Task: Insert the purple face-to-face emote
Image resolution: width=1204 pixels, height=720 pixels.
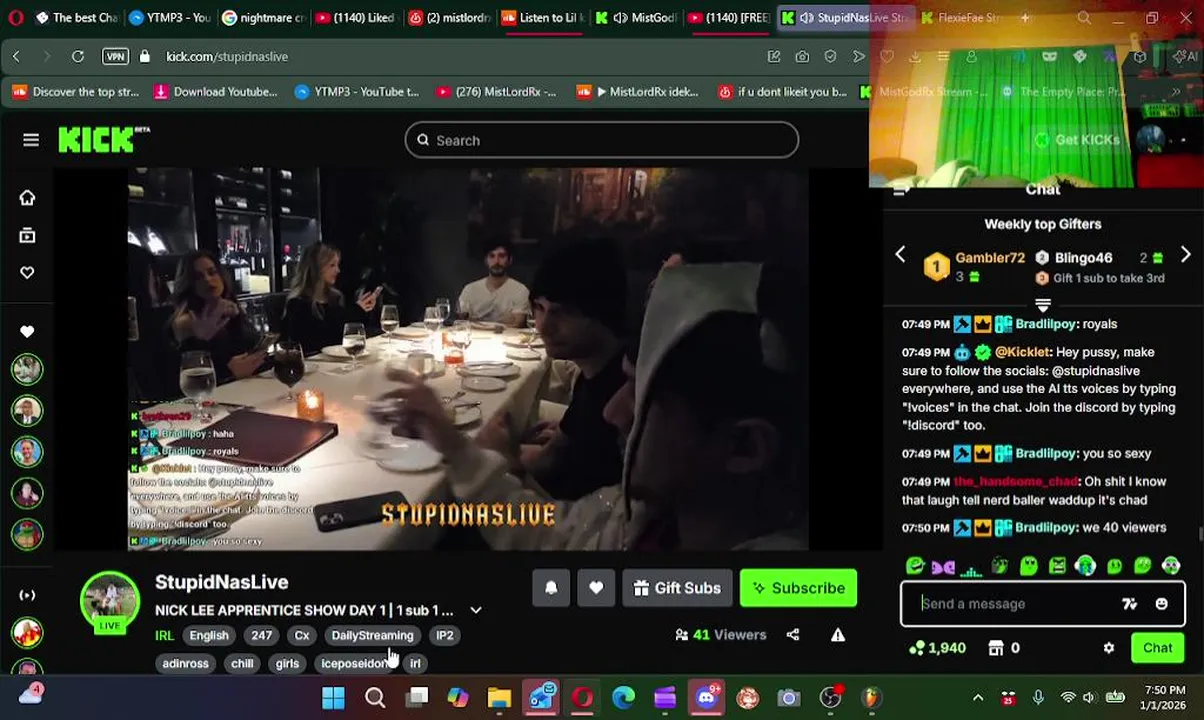Action: 943,566
